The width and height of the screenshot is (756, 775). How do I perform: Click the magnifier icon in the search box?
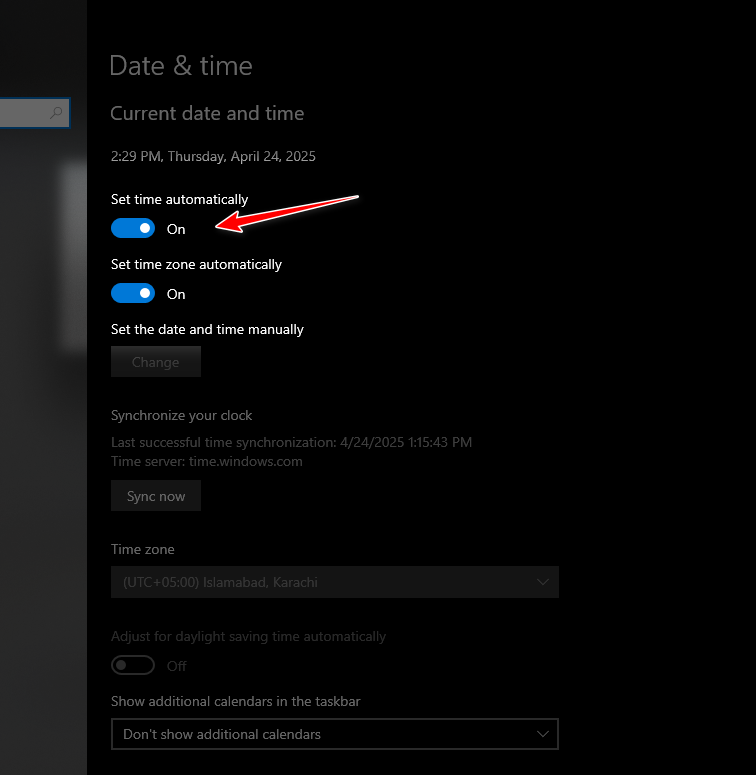[x=57, y=113]
